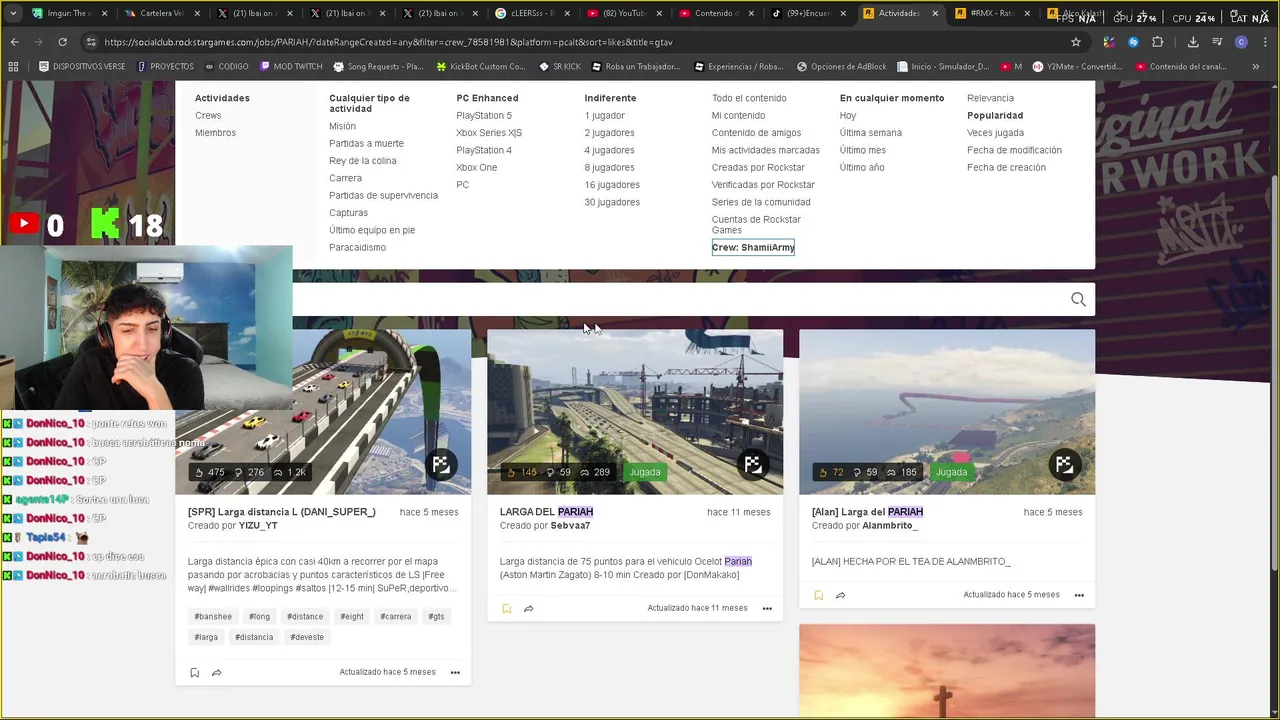This screenshot has height=720, width=1280.
Task: Open browser downloads
Action: click(1193, 42)
